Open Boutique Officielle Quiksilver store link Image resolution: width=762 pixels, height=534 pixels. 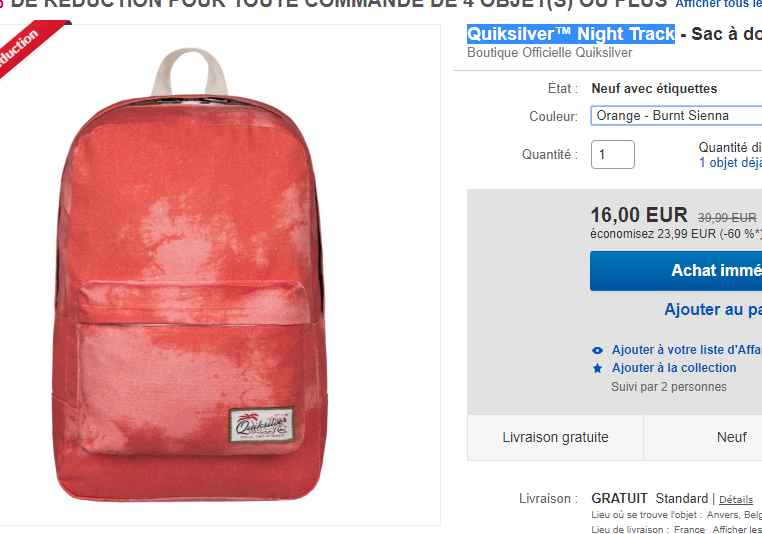(550, 52)
